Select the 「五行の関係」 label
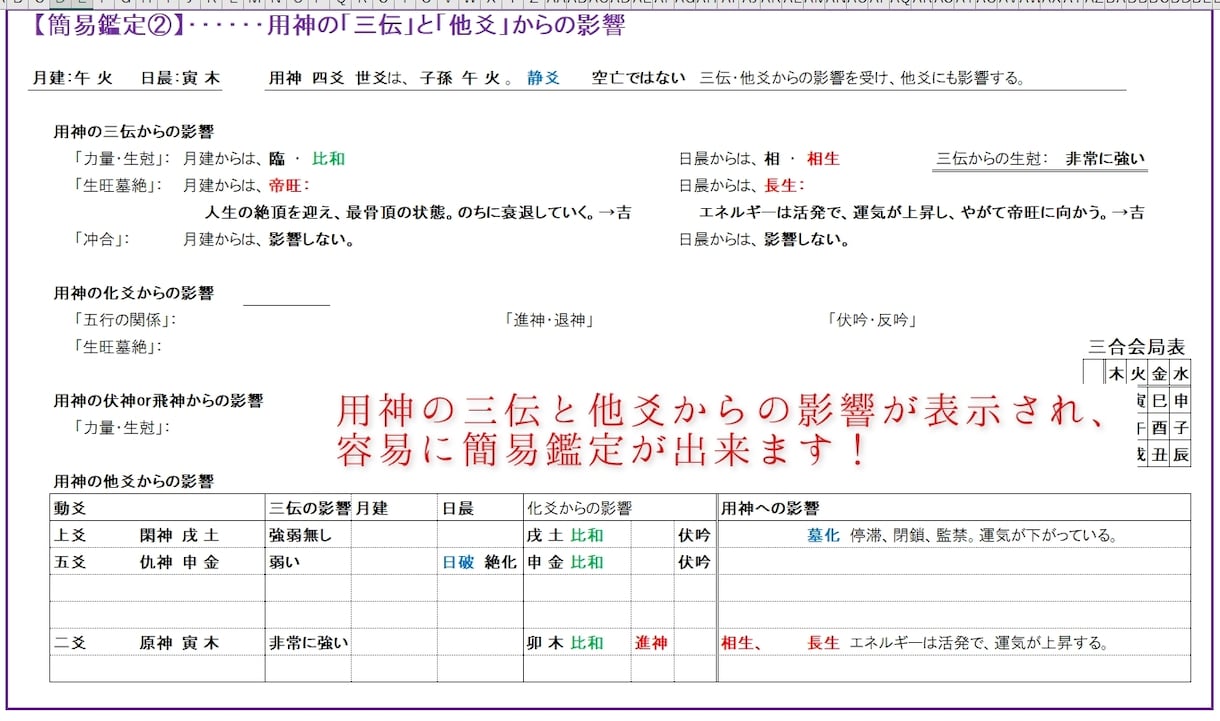This screenshot has width=1220, height=721. (125, 320)
